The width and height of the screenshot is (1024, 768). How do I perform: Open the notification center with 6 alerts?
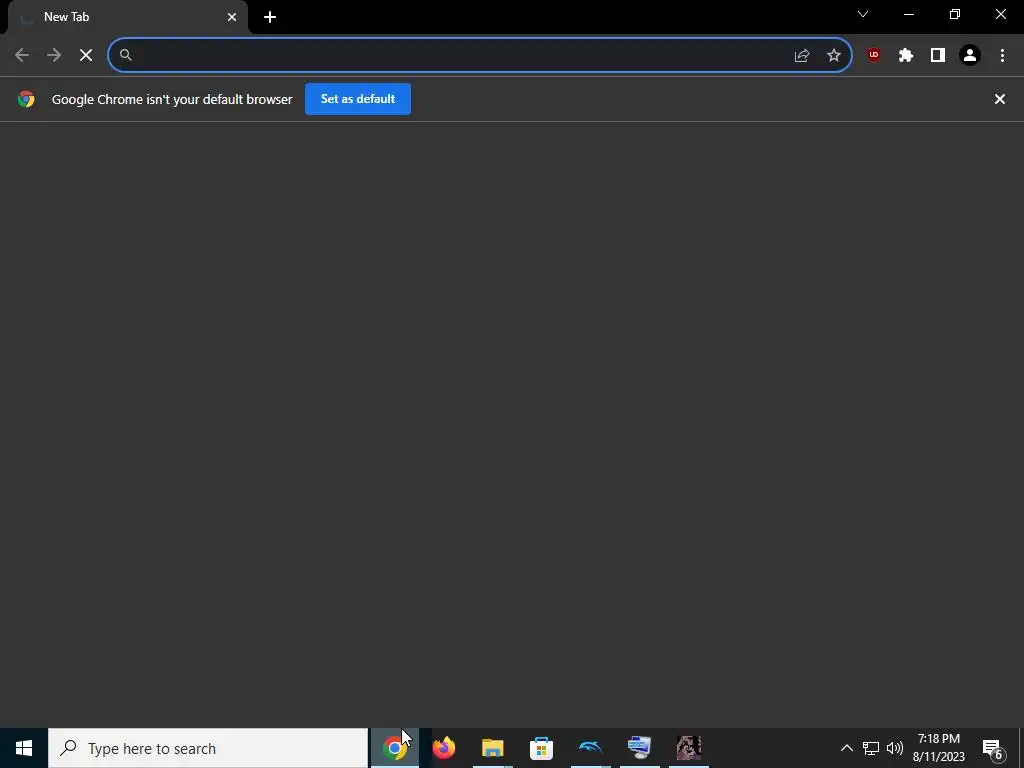[993, 748]
